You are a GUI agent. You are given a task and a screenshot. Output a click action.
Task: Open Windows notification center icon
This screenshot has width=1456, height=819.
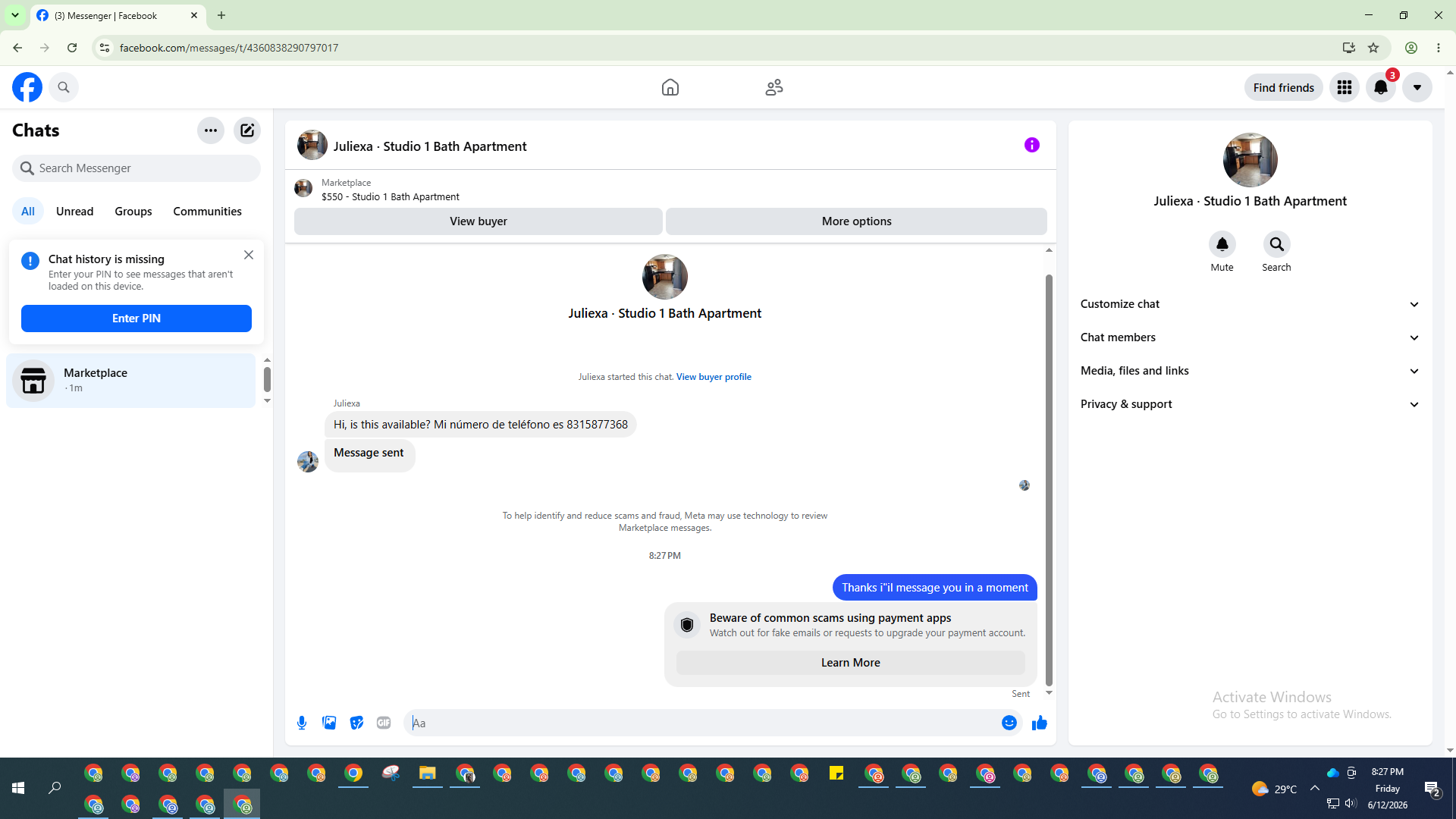click(1432, 789)
